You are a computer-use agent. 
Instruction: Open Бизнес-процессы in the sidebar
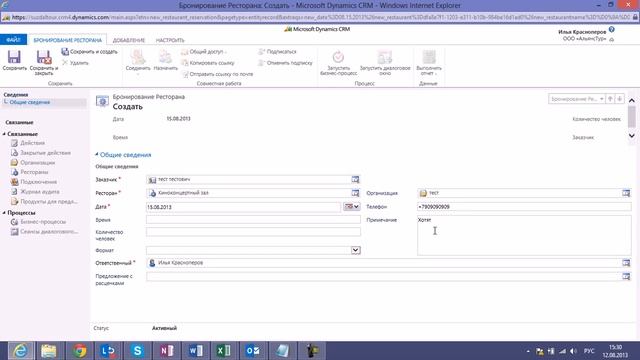43,222
